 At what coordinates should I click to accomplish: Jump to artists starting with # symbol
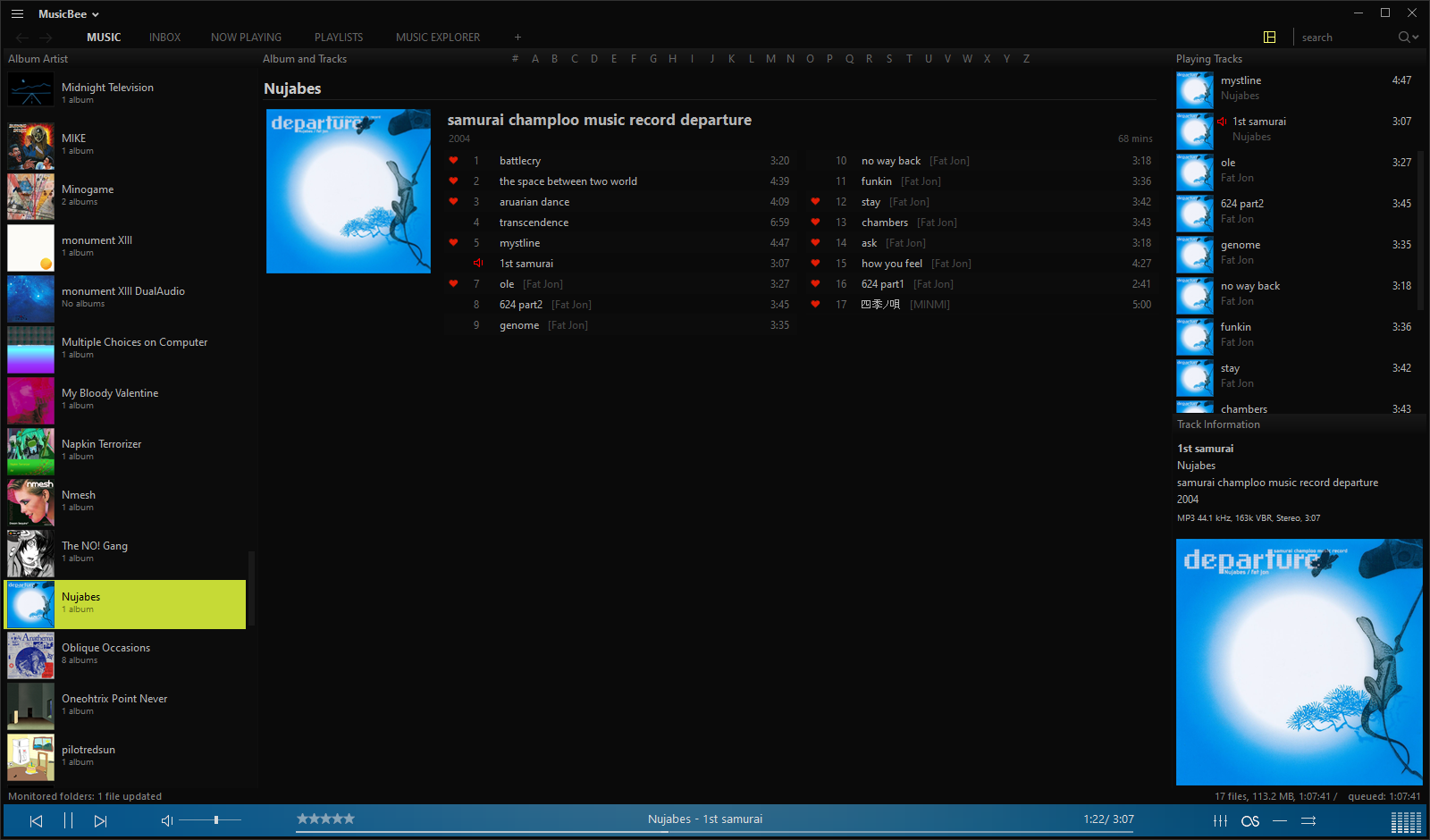pos(515,59)
